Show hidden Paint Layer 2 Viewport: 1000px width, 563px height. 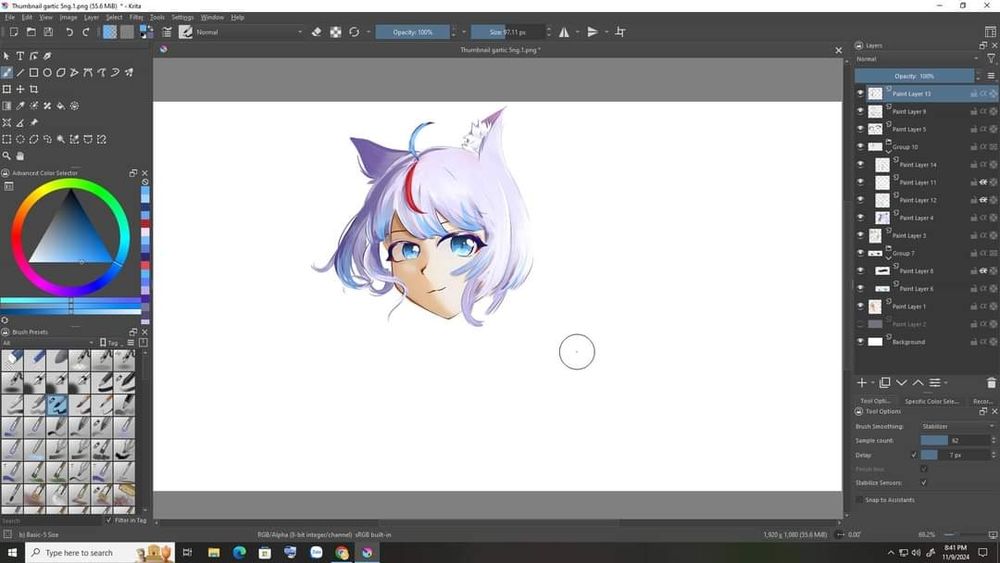coord(860,324)
